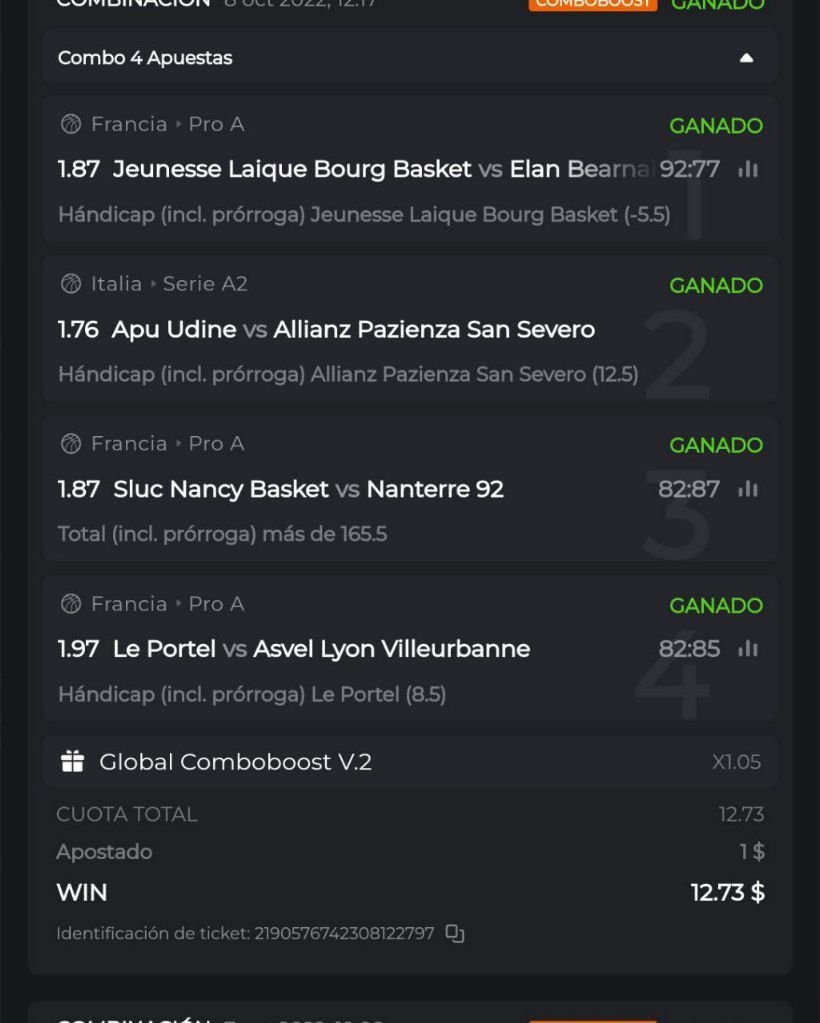Collapse the Combo 4 Apuestas section

tap(746, 58)
